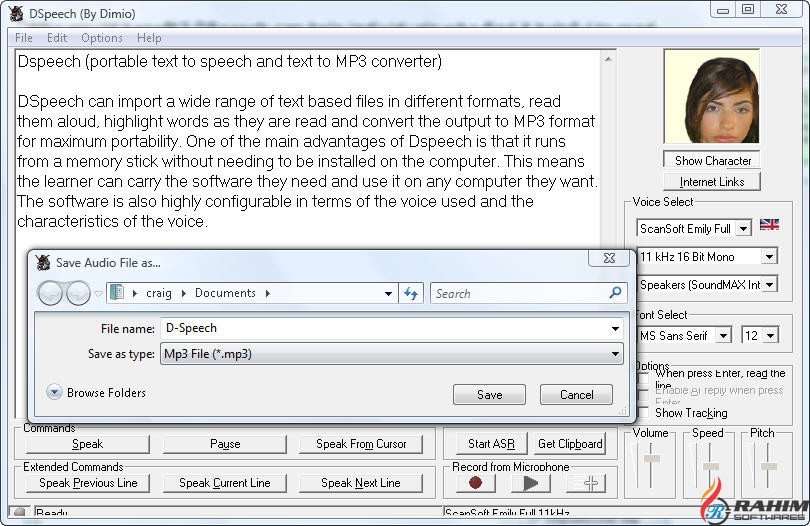The height and width of the screenshot is (526, 810).
Task: Click the Pitch slider handle
Action: pos(769,467)
